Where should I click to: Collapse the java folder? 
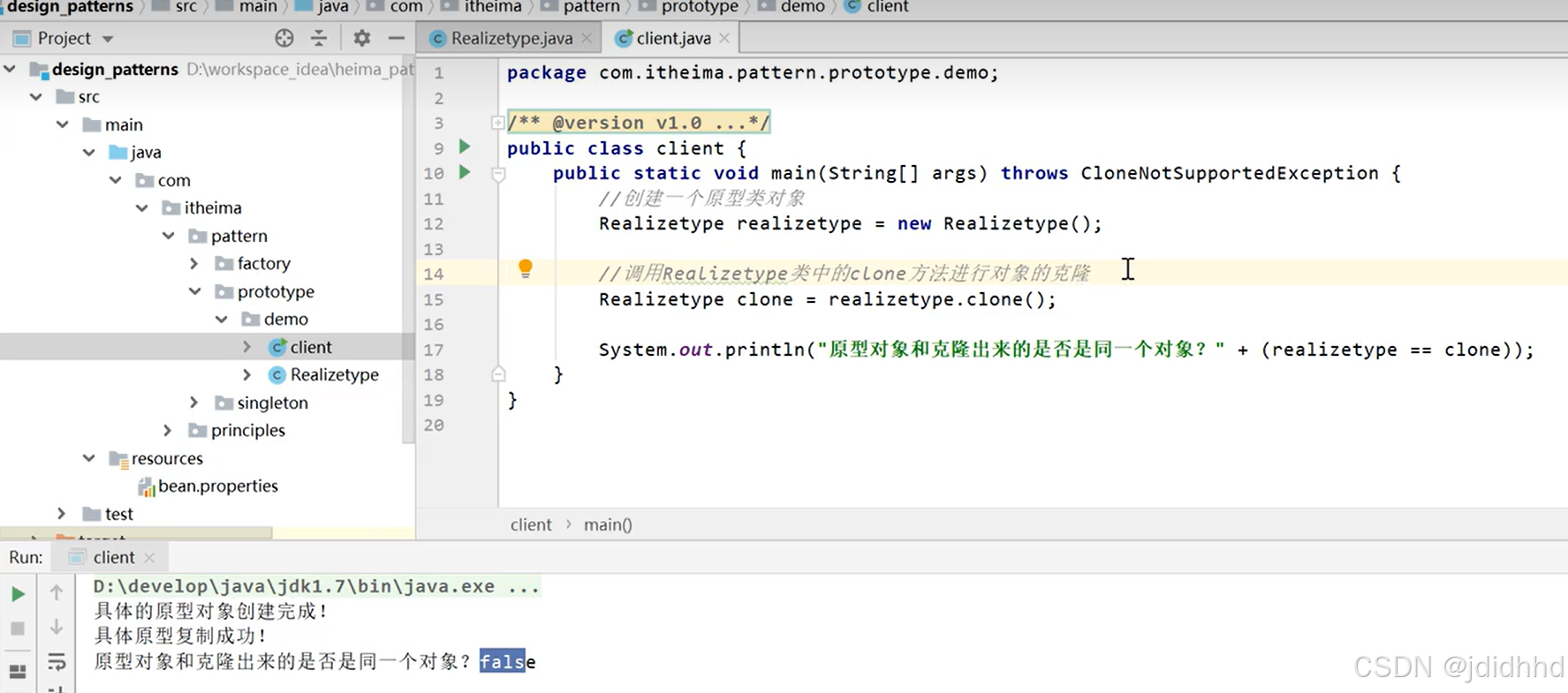[89, 152]
